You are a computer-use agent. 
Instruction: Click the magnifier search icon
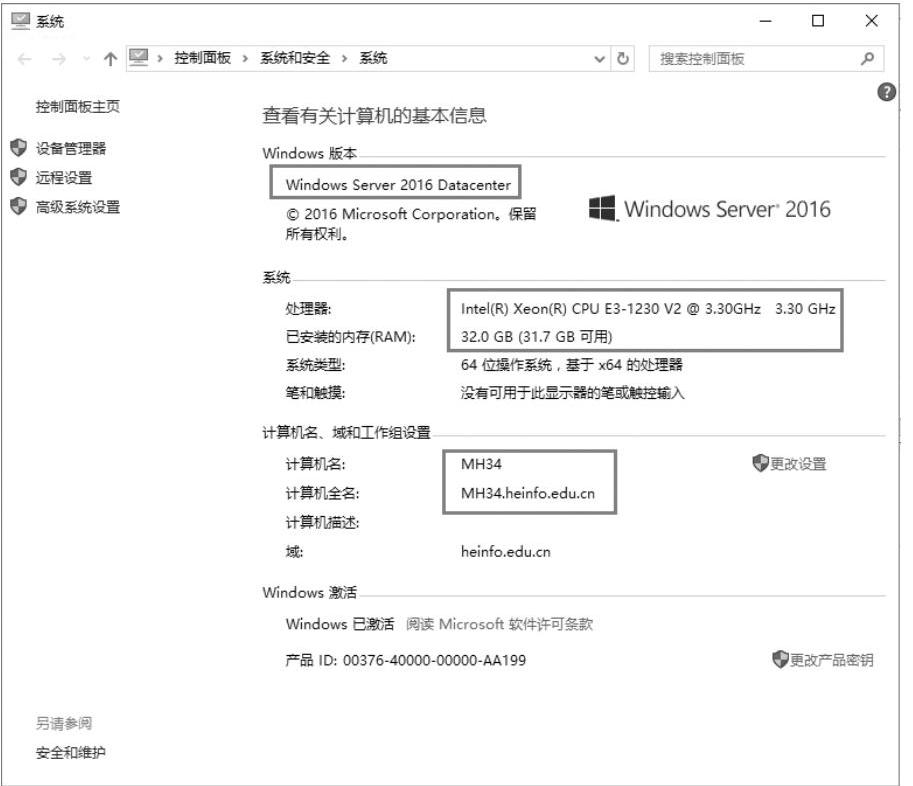(x=867, y=59)
